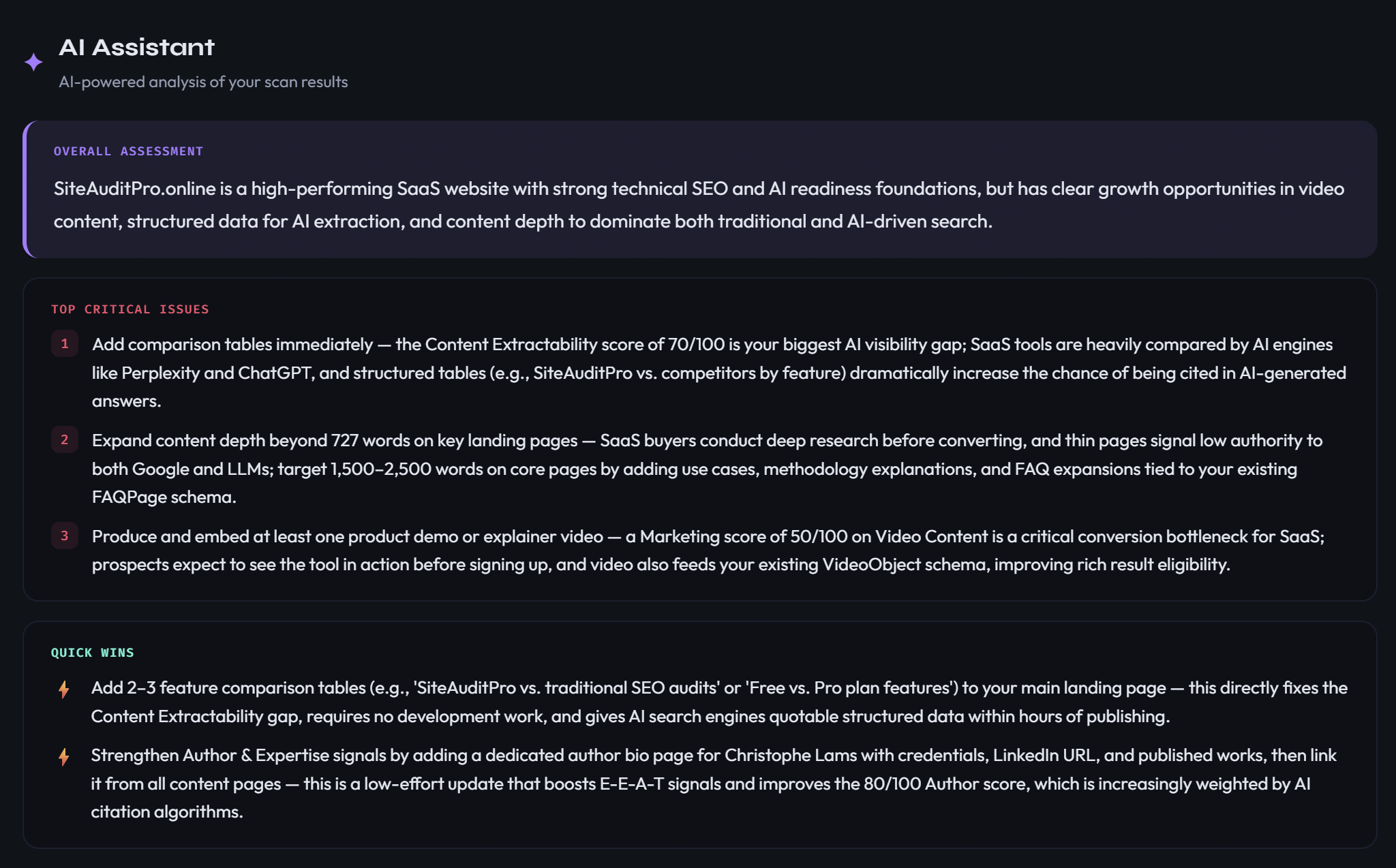Click the 'Add comparison tables immediately' issue text
1396x868 pixels.
coord(719,373)
